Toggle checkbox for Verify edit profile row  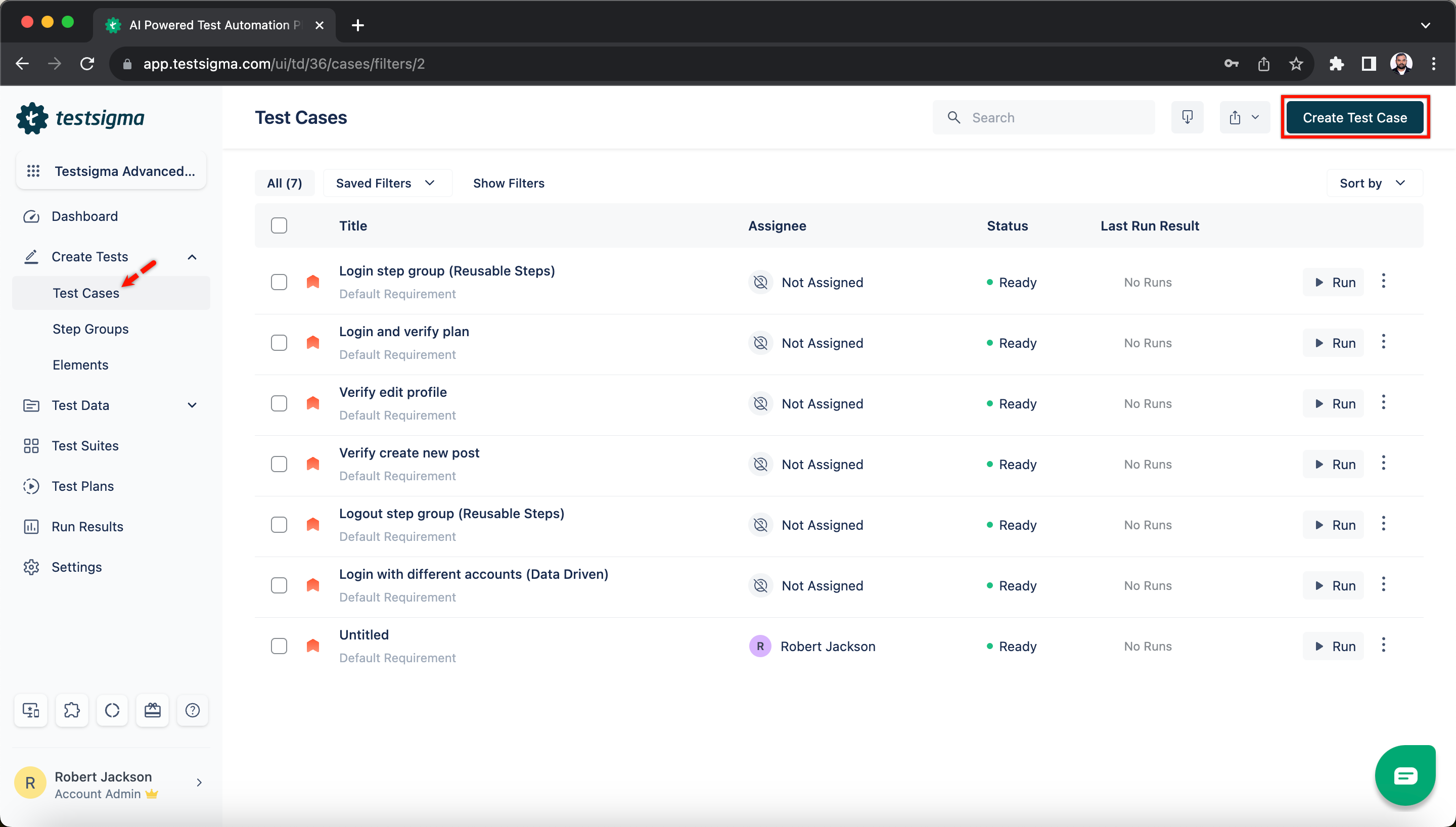[278, 403]
